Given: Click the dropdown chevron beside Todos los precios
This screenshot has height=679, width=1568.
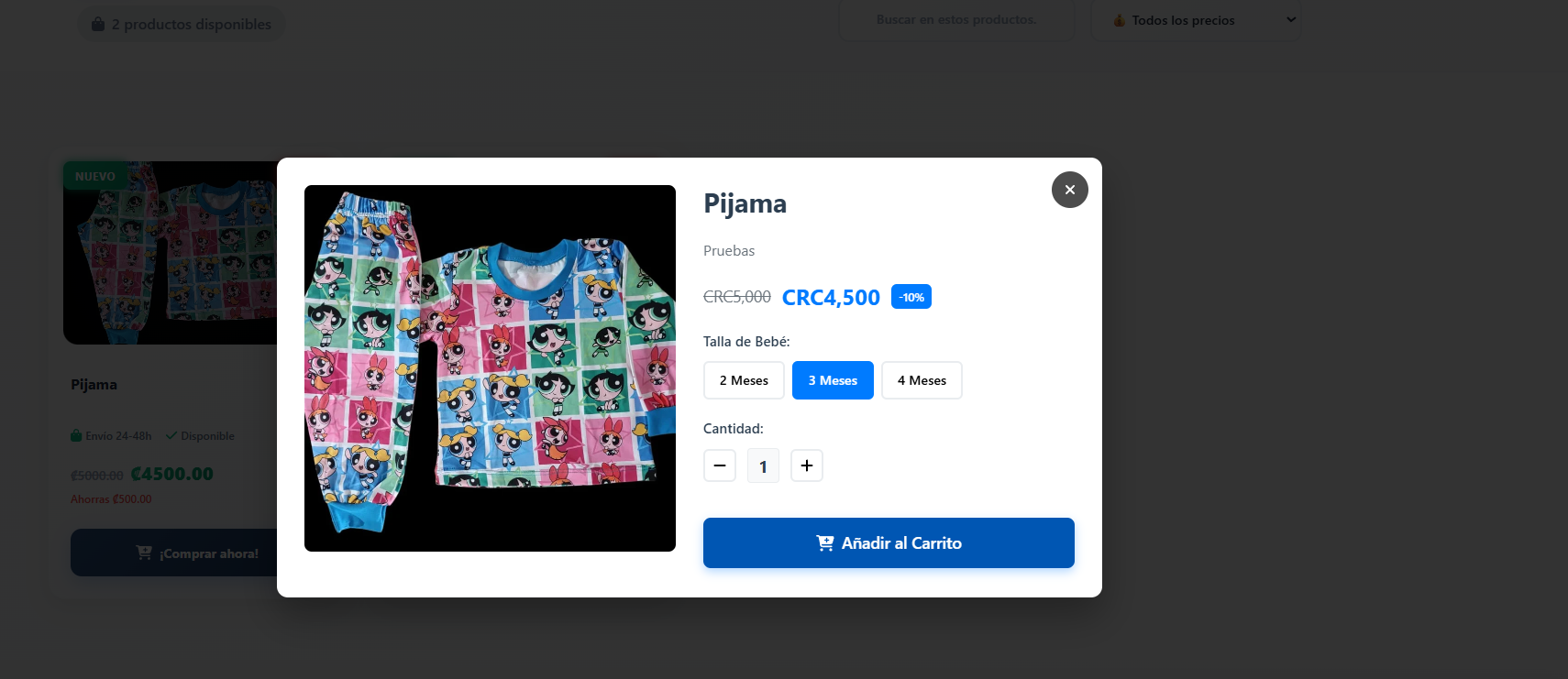Looking at the screenshot, I should pyautogui.click(x=1290, y=19).
